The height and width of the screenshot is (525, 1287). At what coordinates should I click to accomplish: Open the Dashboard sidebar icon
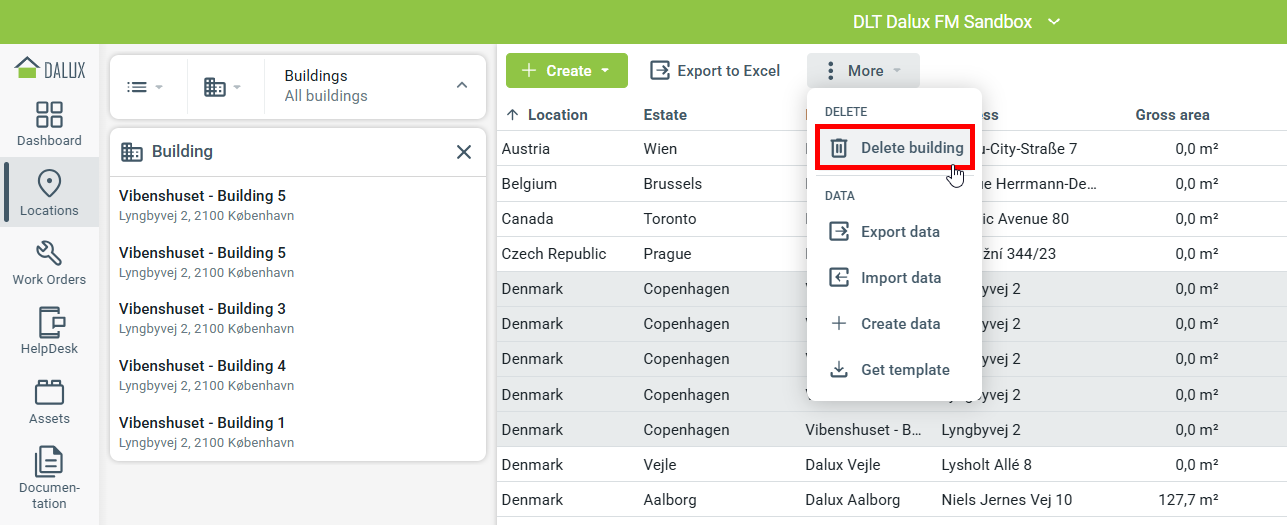click(x=49, y=123)
